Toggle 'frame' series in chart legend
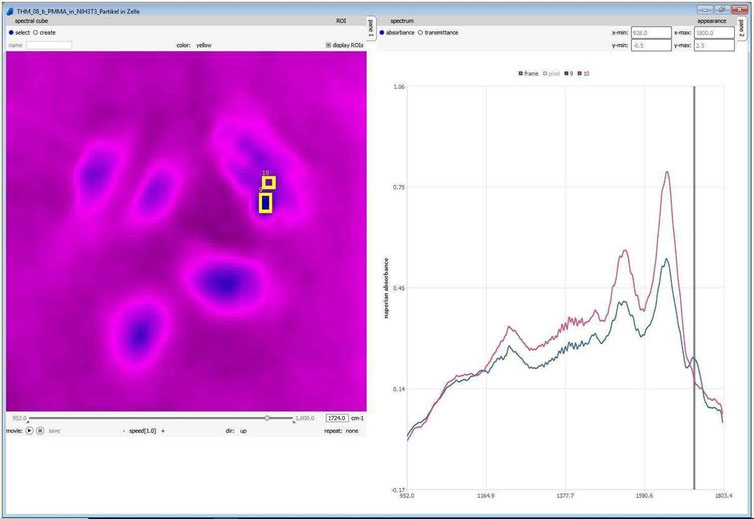Image resolution: width=754 pixels, height=519 pixels. pos(528,74)
